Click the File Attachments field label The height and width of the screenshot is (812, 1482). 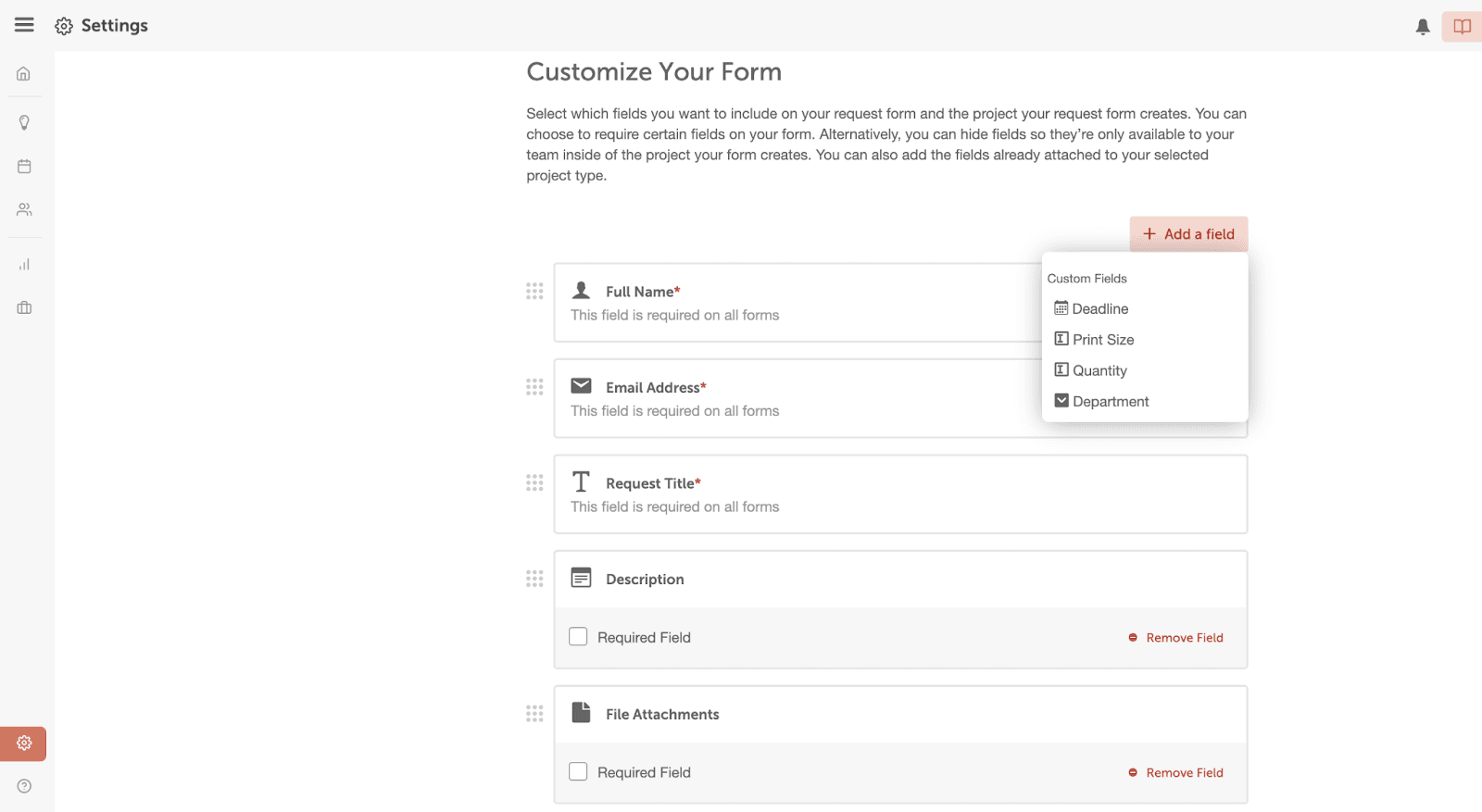662,715
